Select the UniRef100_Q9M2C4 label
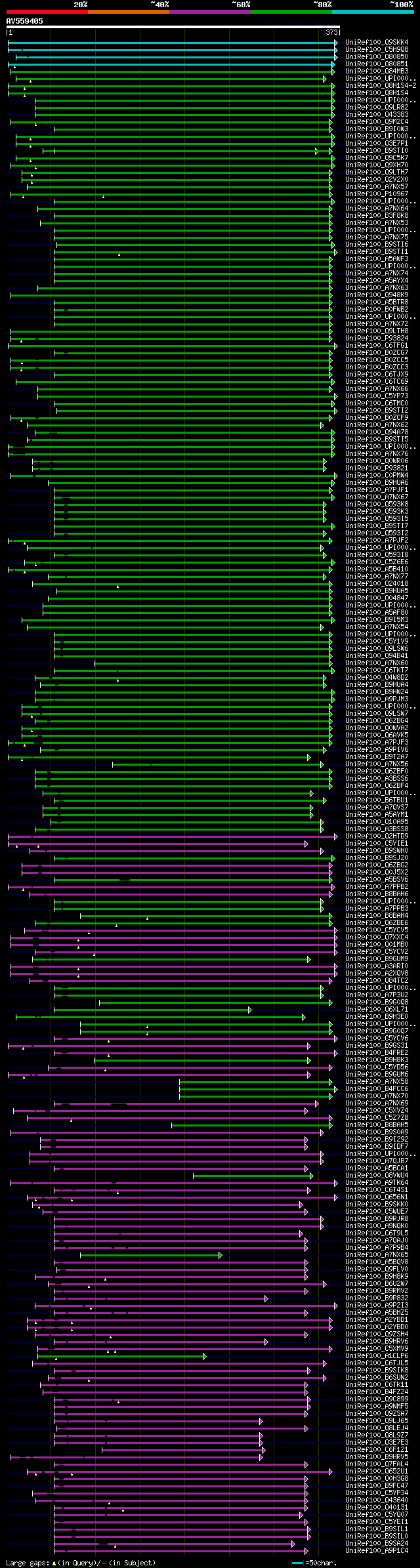Viewport: 420px width, 1568px height. 377,122
